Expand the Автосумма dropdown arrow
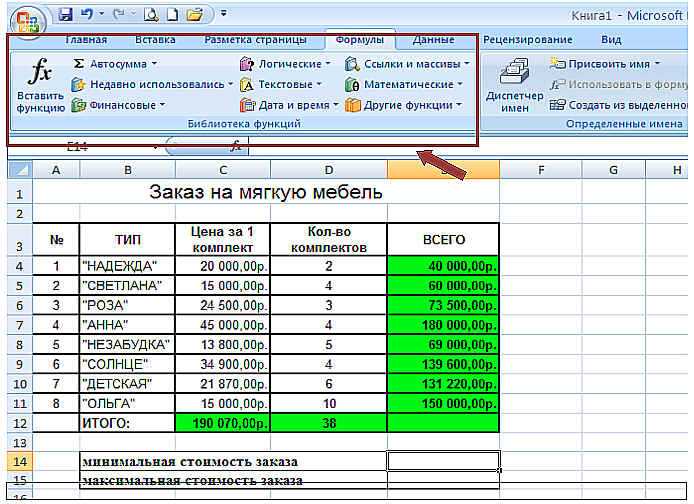The image size is (694, 504). 154,64
